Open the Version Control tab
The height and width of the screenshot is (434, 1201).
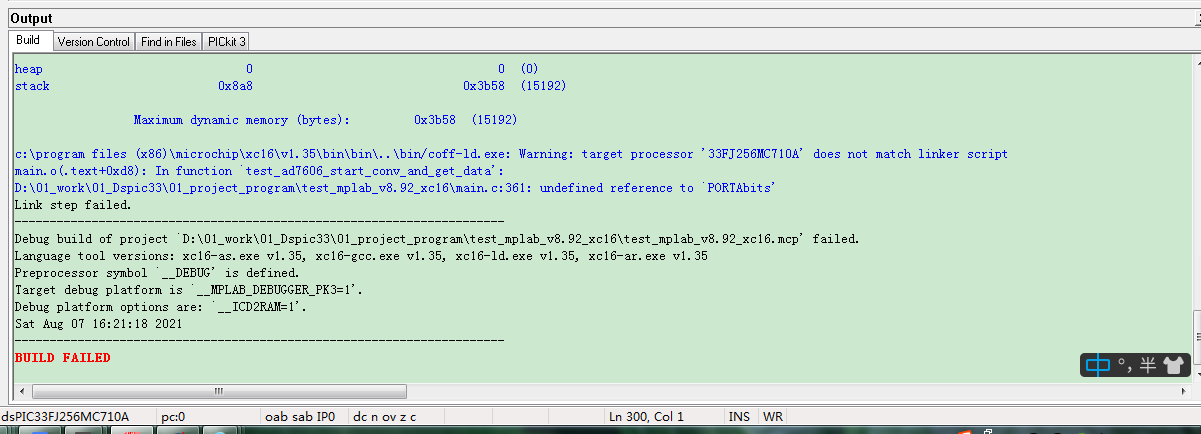(93, 42)
